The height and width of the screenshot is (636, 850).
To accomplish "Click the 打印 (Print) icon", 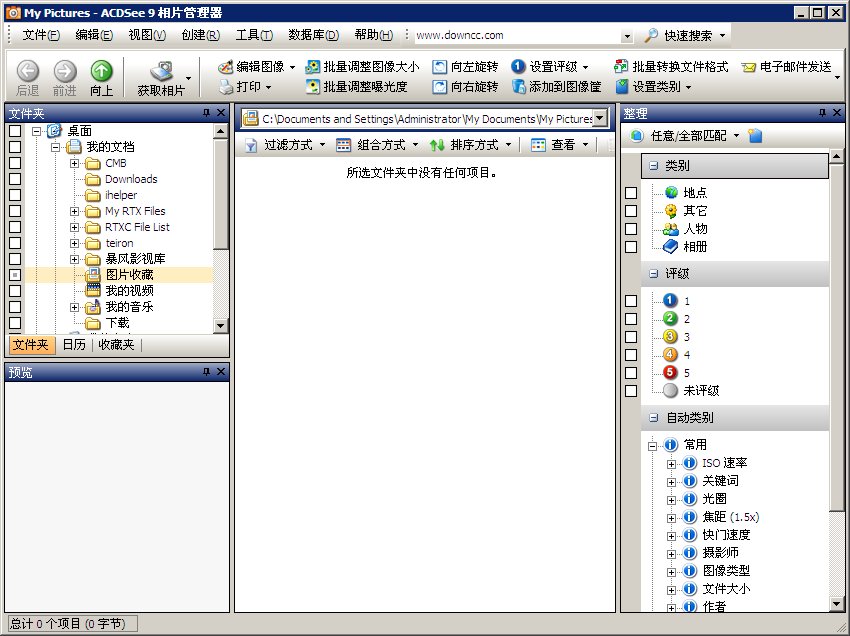I will coord(245,86).
